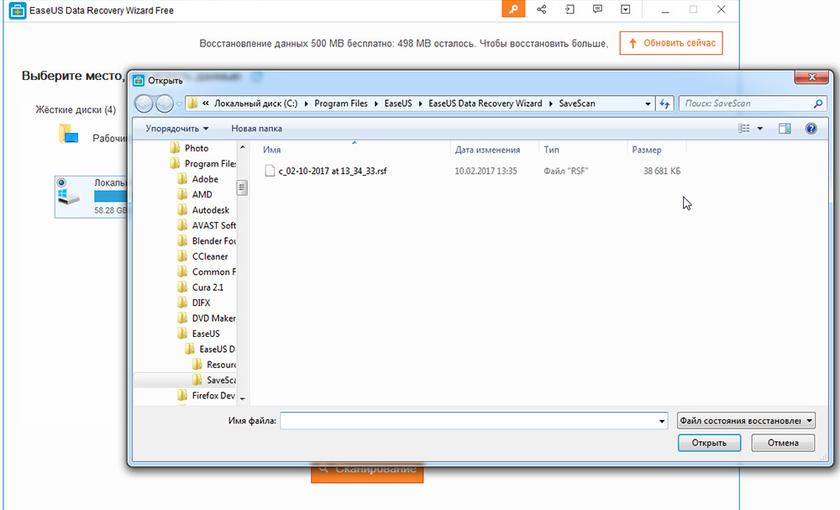Click the search magnifier icon in SaveScan search
This screenshot has width=840, height=510.
818,103
